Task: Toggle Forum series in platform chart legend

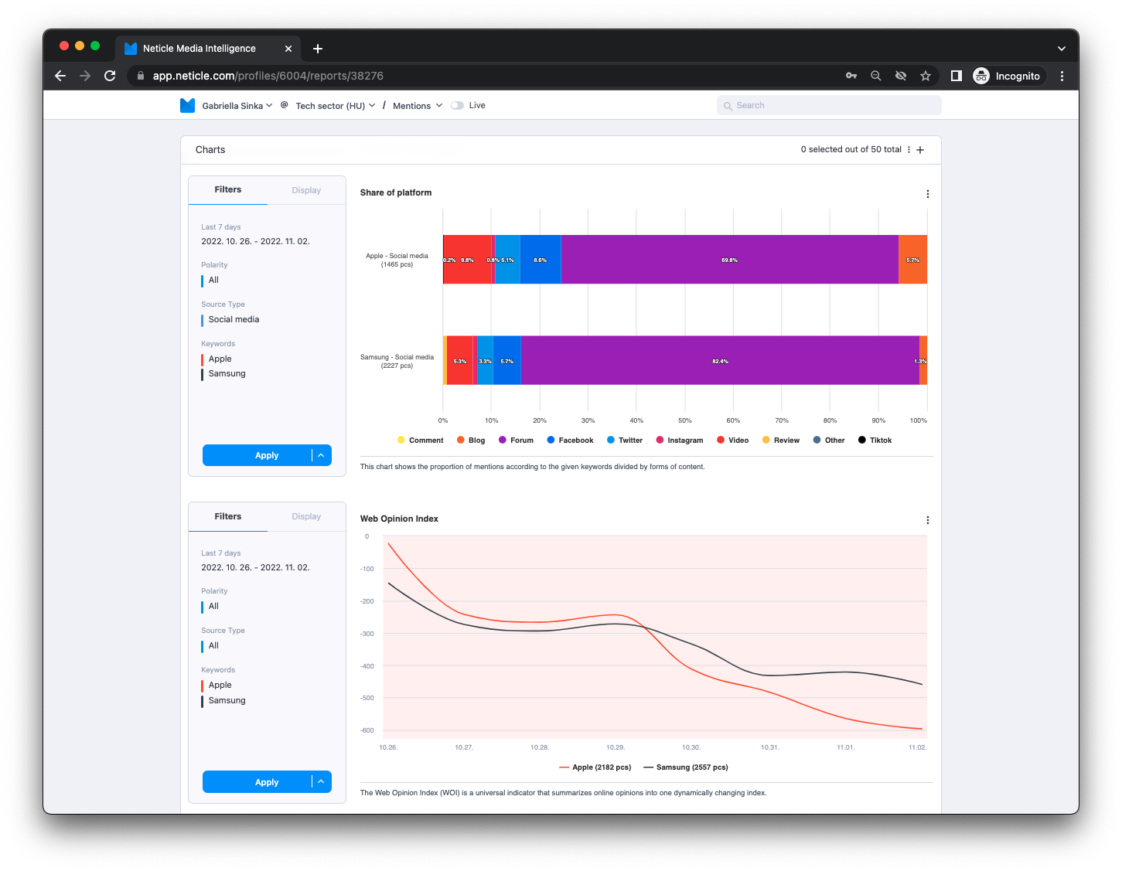Action: click(515, 440)
